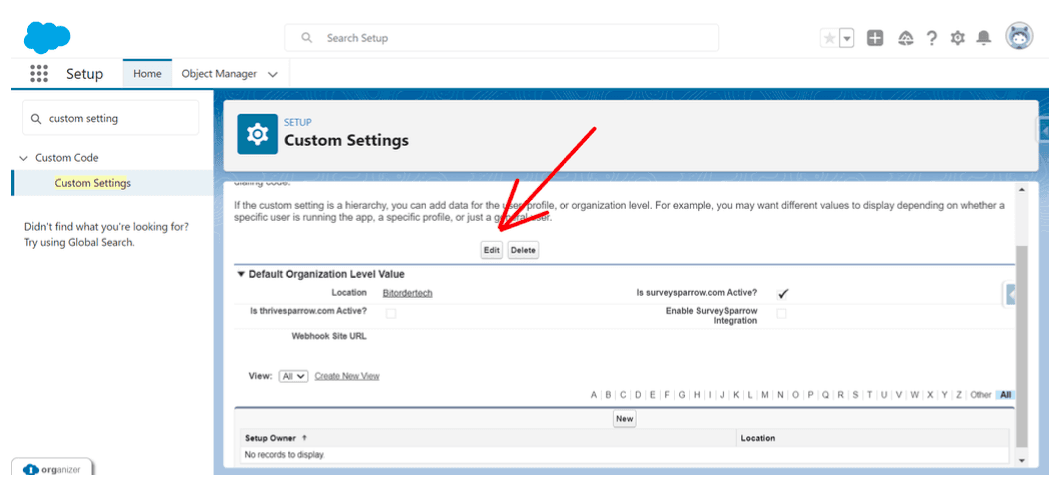Toggle Enable SurveySparrow Integration checkbox
Screen dimensions: 1064x480
click(x=781, y=313)
